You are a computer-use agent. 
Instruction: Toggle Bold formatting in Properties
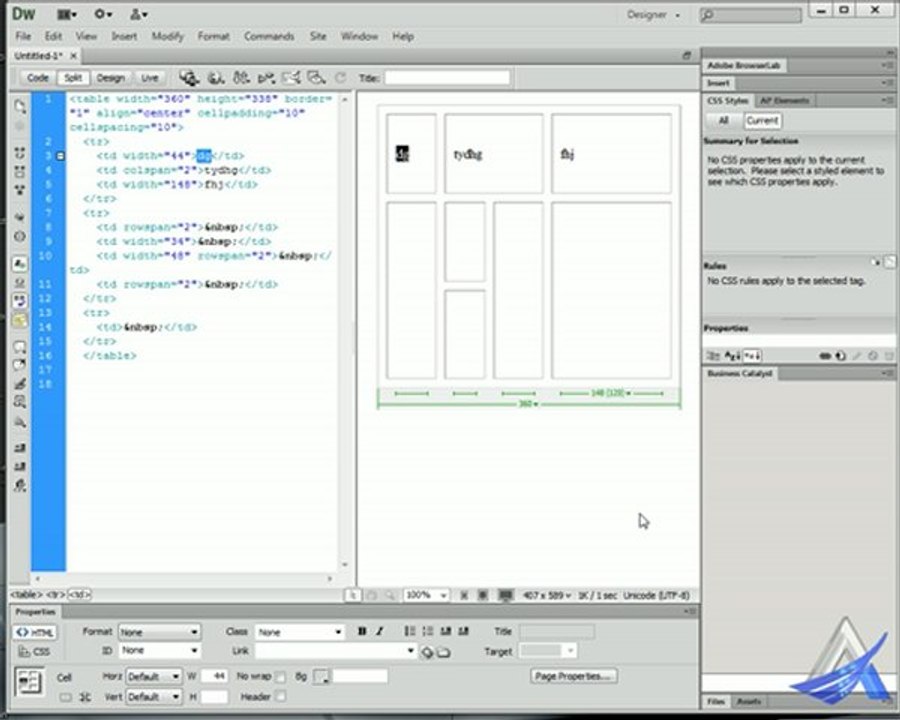pos(362,631)
